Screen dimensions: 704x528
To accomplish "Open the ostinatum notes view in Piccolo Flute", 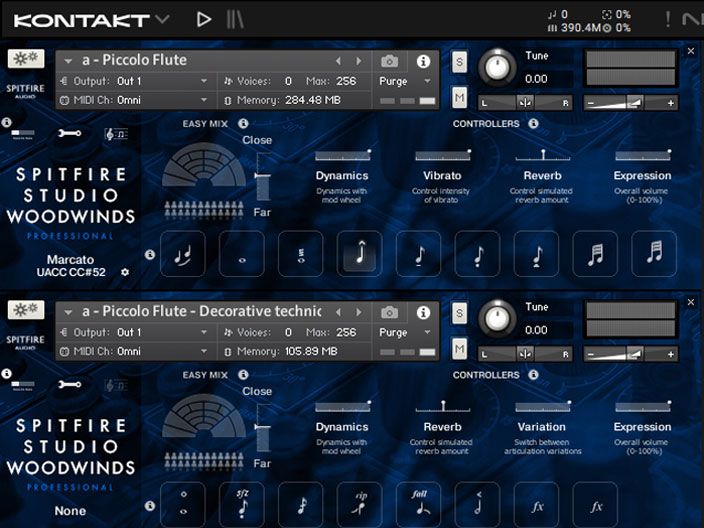I will tap(116, 134).
